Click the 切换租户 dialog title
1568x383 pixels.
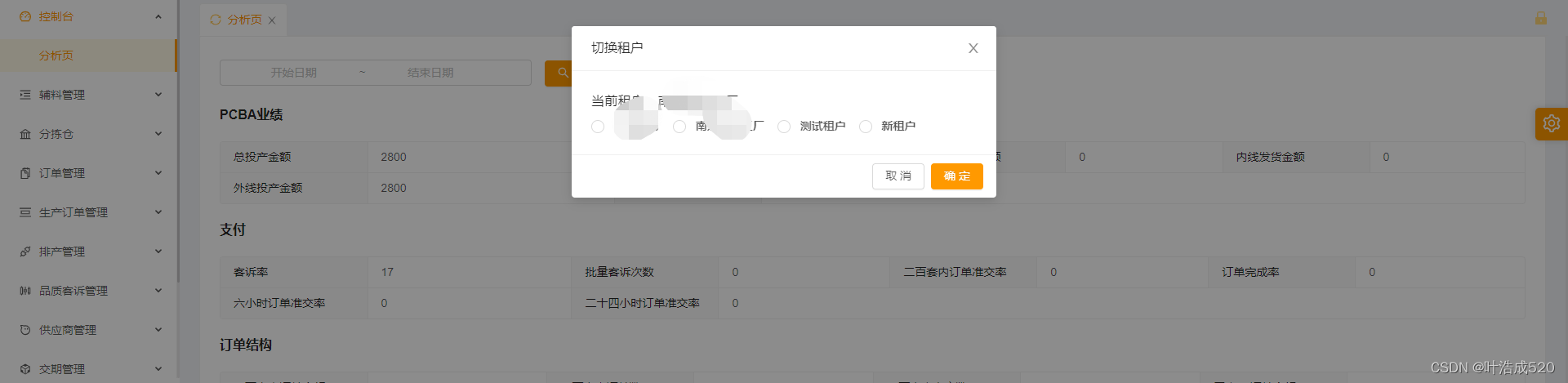[617, 48]
